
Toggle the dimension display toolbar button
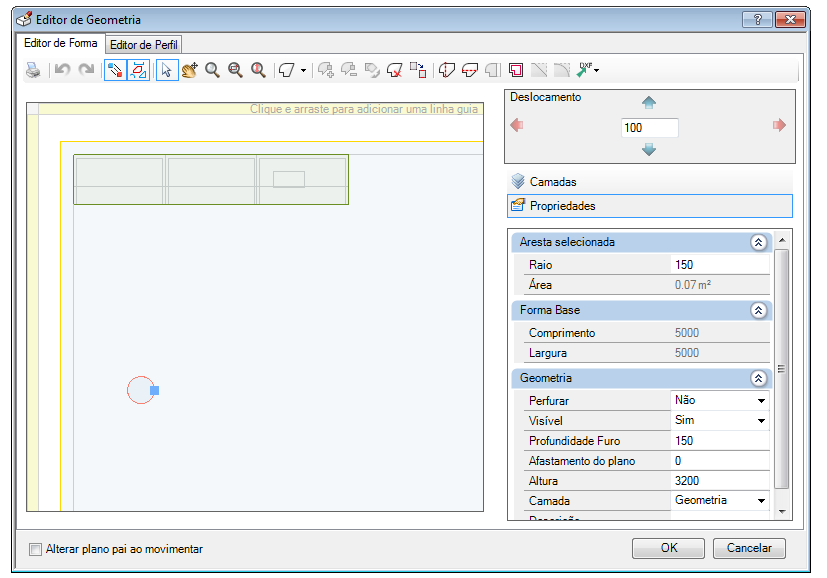click(x=139, y=70)
